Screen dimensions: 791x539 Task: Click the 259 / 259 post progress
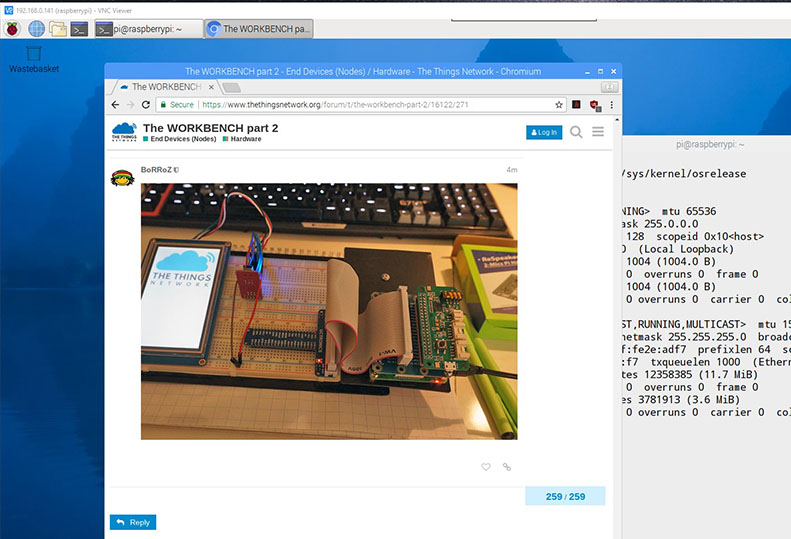tap(565, 497)
